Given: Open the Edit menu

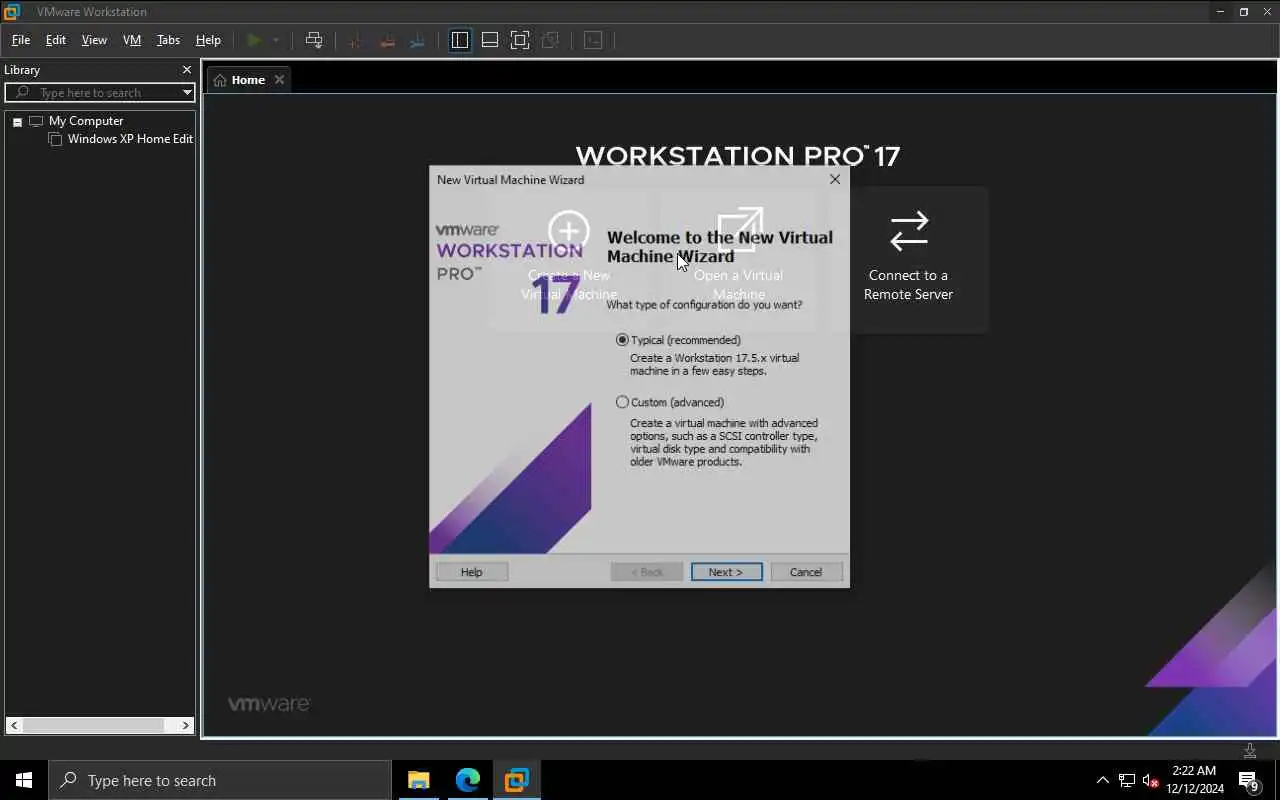Looking at the screenshot, I should pyautogui.click(x=56, y=40).
